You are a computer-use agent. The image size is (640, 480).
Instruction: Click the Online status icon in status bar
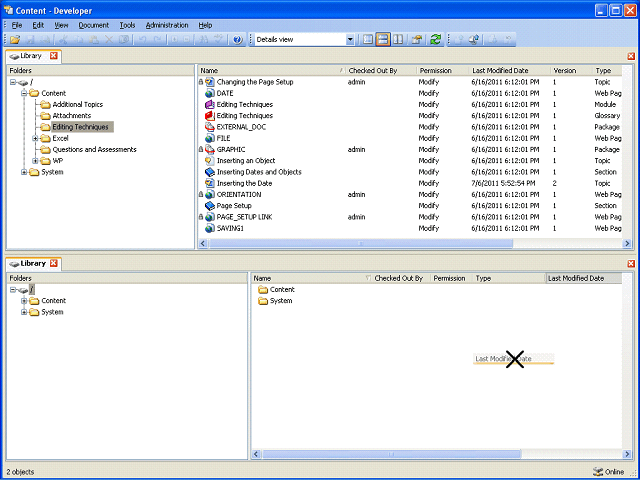point(598,471)
